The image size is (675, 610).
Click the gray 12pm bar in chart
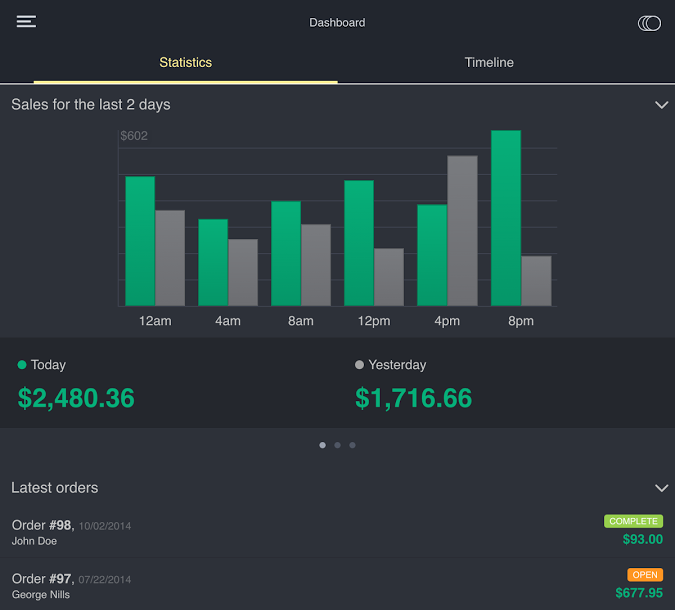[389, 277]
